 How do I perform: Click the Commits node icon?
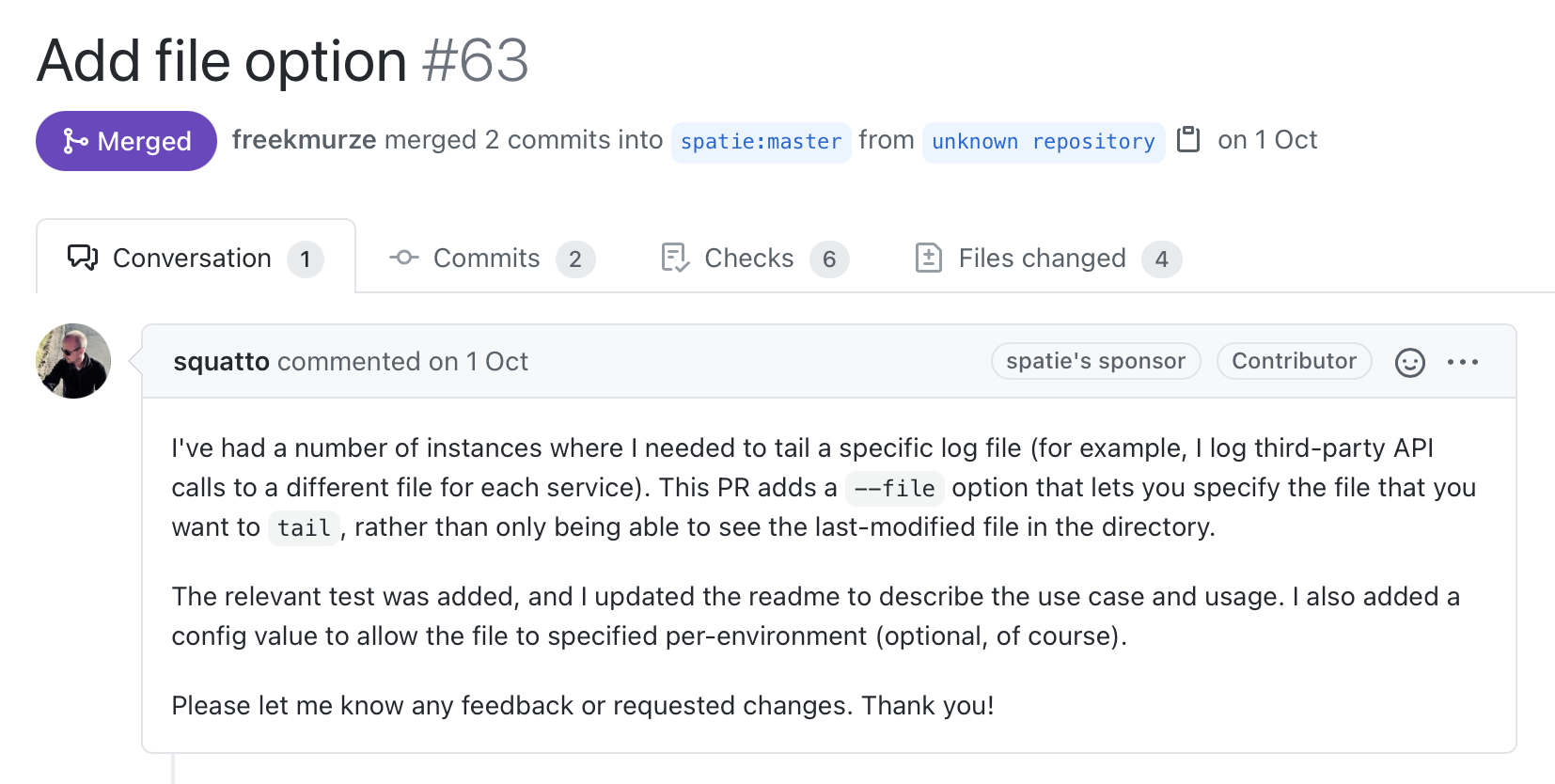(x=404, y=258)
